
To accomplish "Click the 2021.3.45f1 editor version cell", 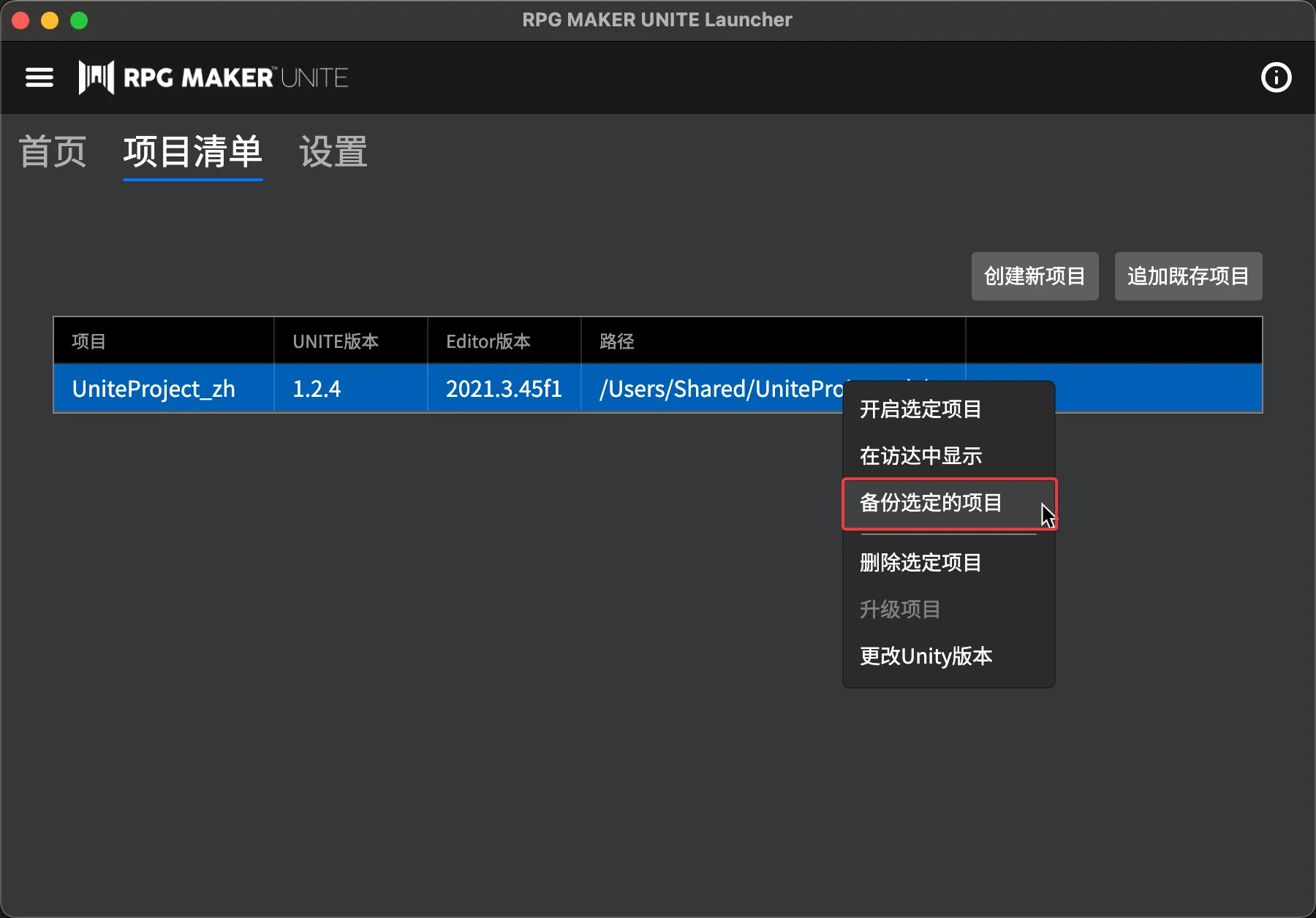I will tap(504, 389).
